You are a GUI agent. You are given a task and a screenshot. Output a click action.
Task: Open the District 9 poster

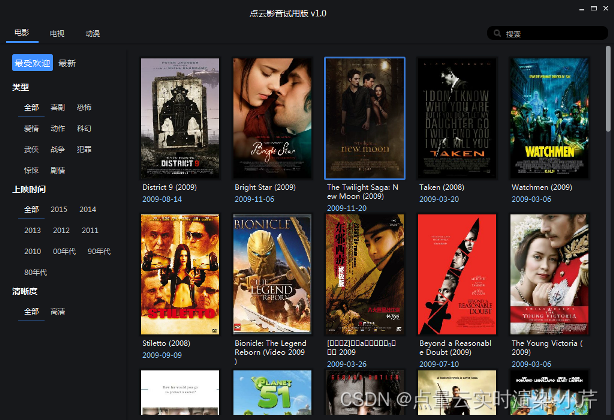pos(180,118)
